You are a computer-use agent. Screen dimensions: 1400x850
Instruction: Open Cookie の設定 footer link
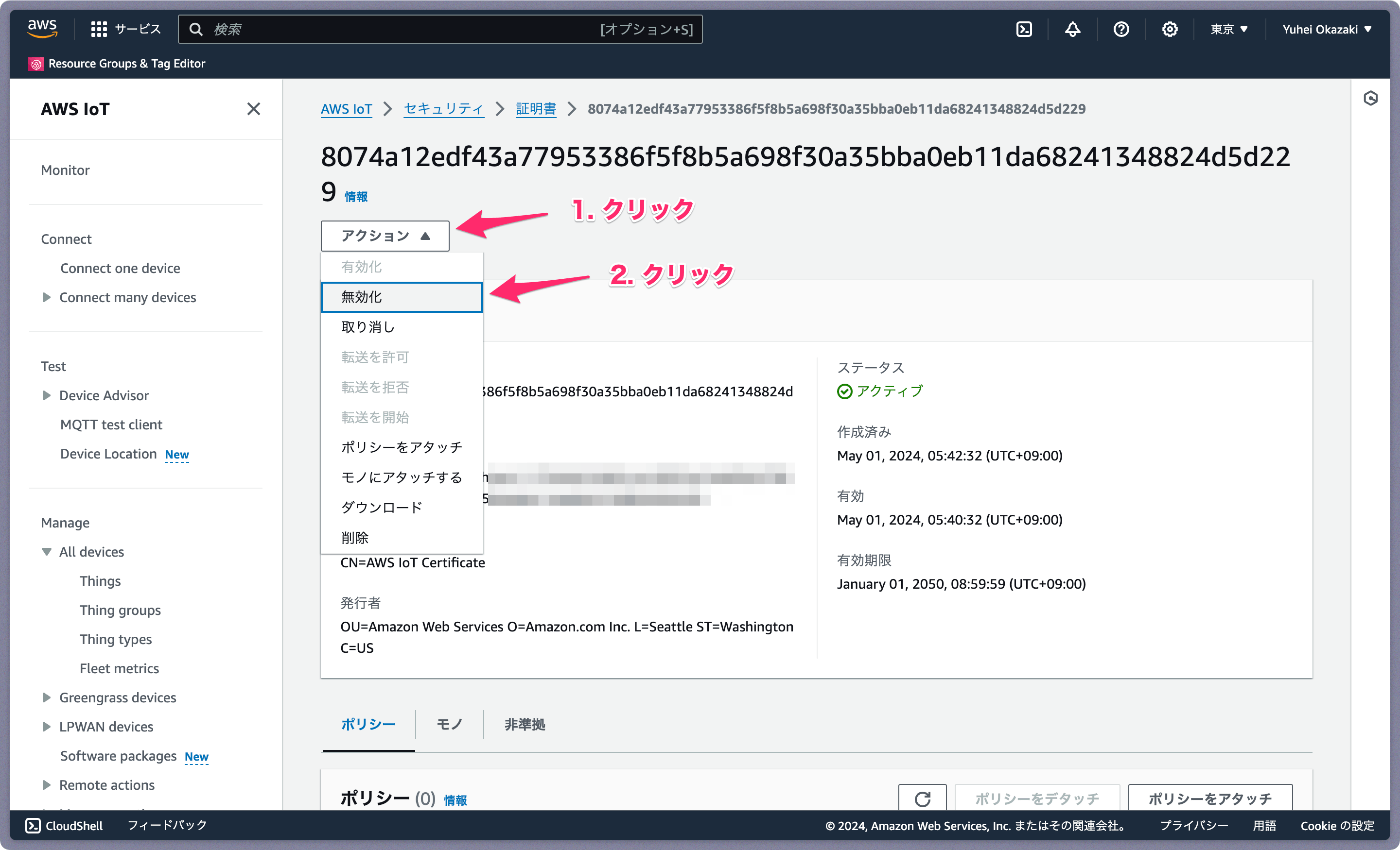click(x=1337, y=826)
